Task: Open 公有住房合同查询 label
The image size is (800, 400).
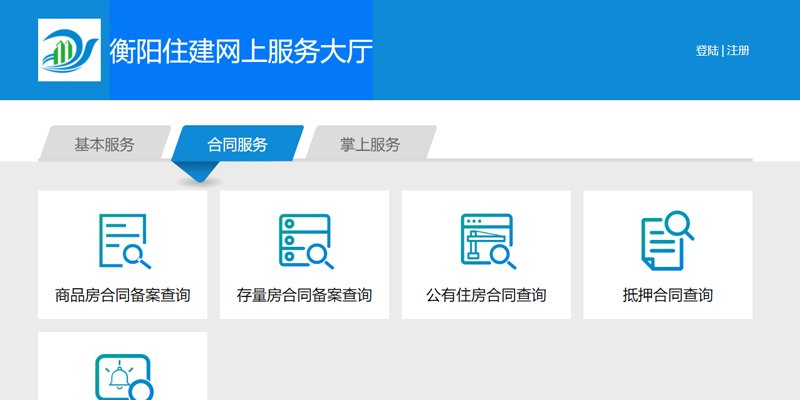Action: click(486, 295)
